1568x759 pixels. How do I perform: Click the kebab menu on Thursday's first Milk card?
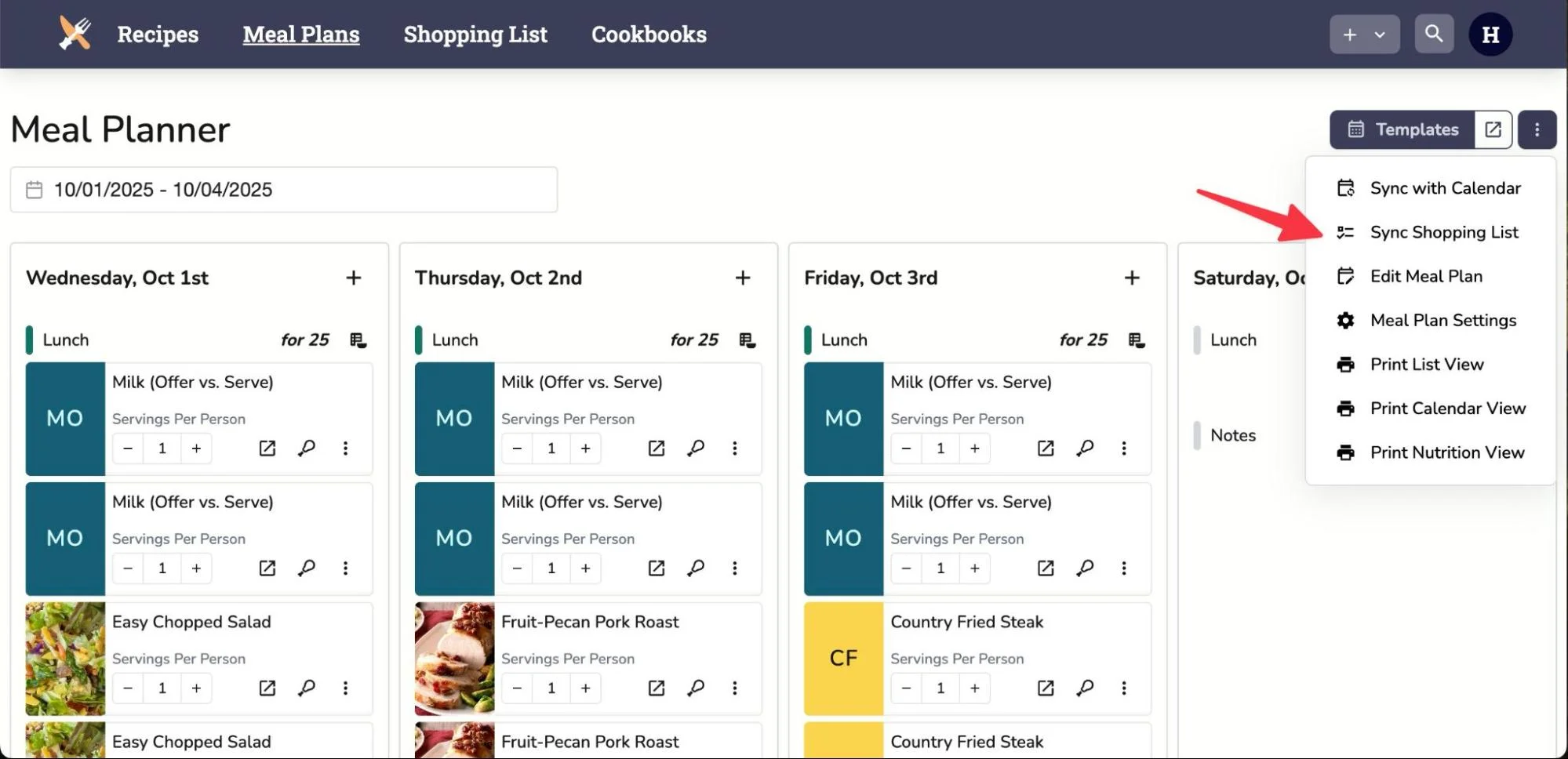[735, 448]
